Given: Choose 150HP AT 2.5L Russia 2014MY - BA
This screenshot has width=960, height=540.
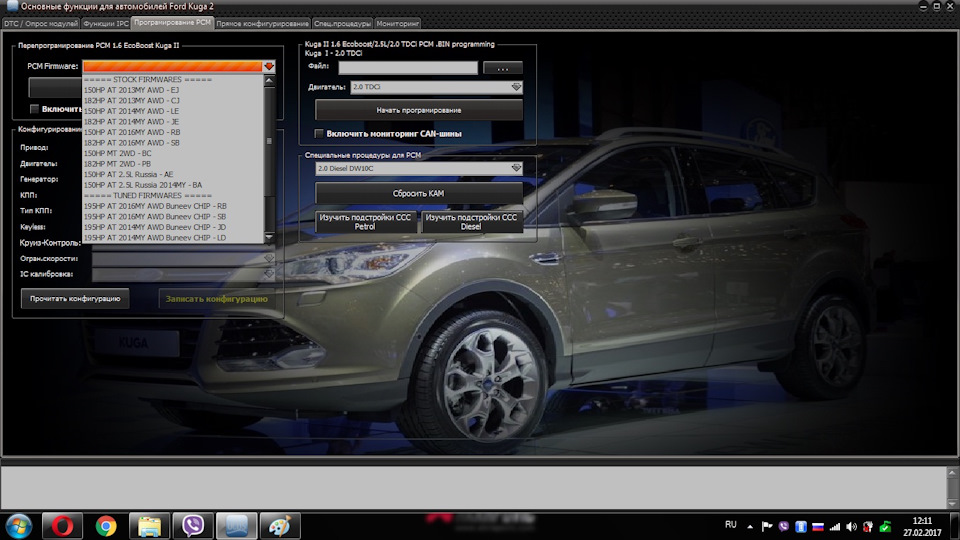Looking at the screenshot, I should pyautogui.click(x=173, y=185).
